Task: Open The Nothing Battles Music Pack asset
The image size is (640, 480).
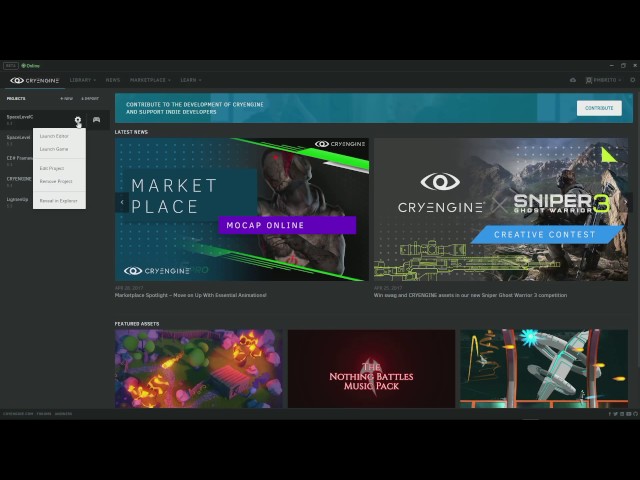Action: (371, 369)
